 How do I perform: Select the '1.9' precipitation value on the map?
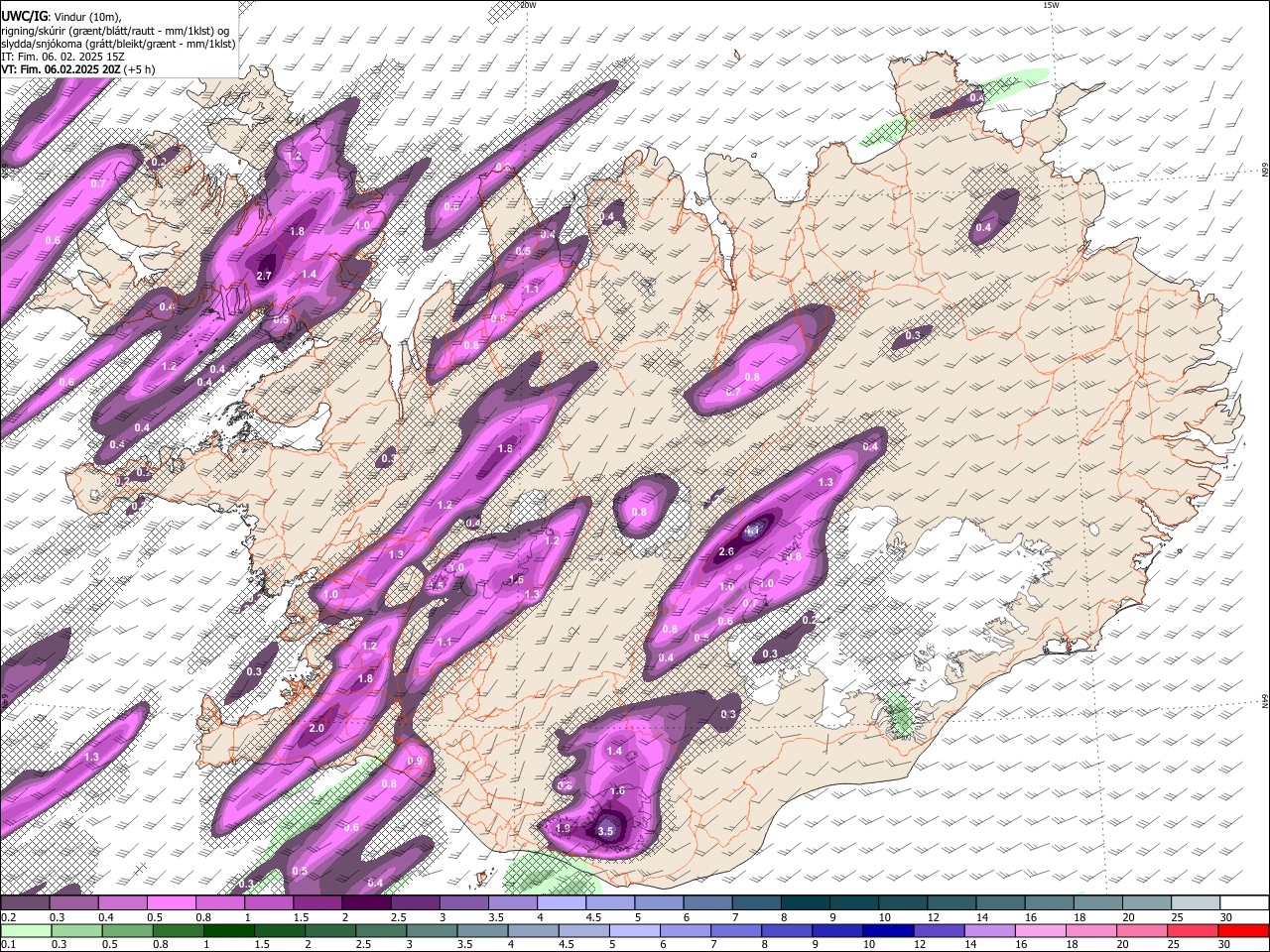pyautogui.click(x=564, y=828)
